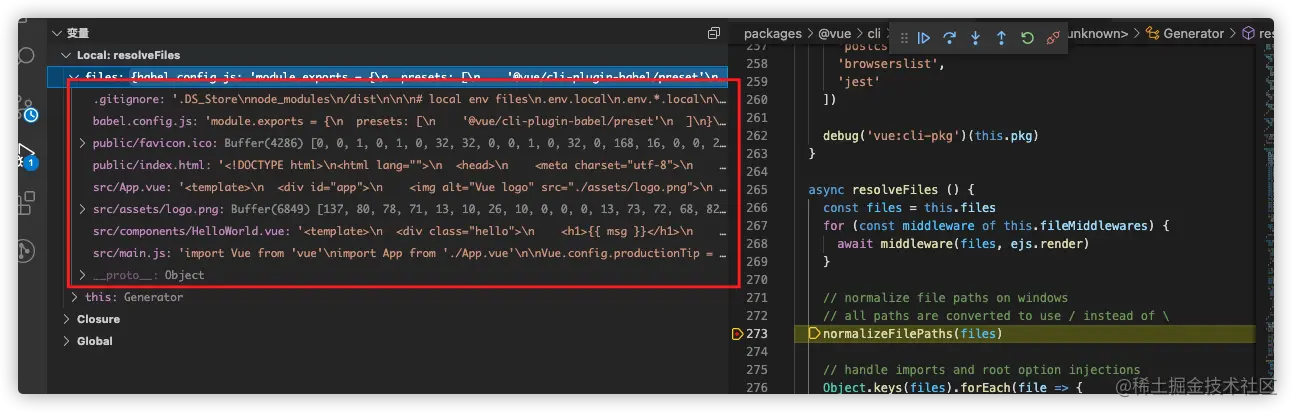Screen dimensions: 1292x412
Task: Expand the src/assets/logo.png Buffer entry
Action: [x=83, y=209]
